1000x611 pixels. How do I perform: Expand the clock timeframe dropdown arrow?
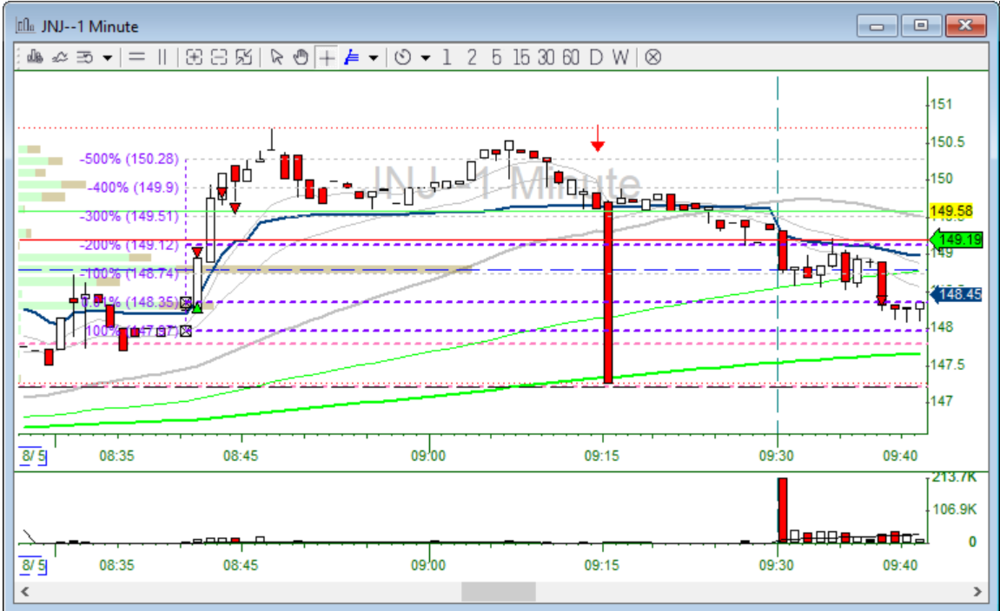click(425, 57)
